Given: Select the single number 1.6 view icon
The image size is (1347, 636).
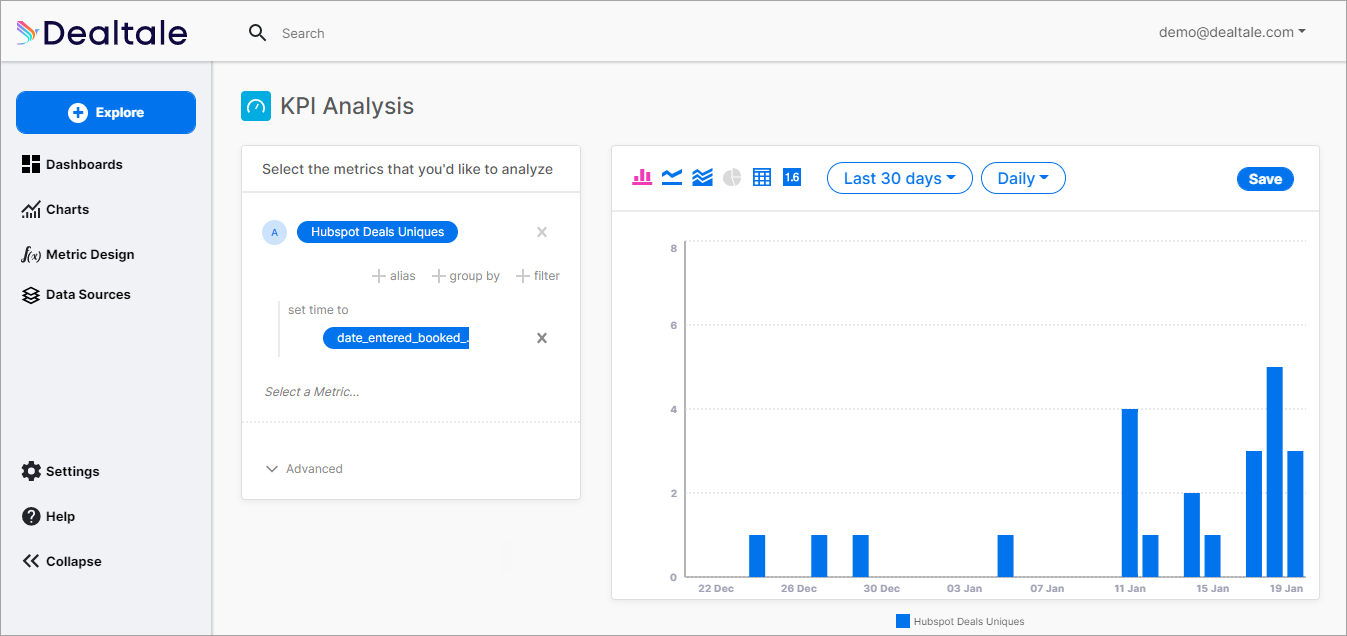Looking at the screenshot, I should [x=792, y=177].
